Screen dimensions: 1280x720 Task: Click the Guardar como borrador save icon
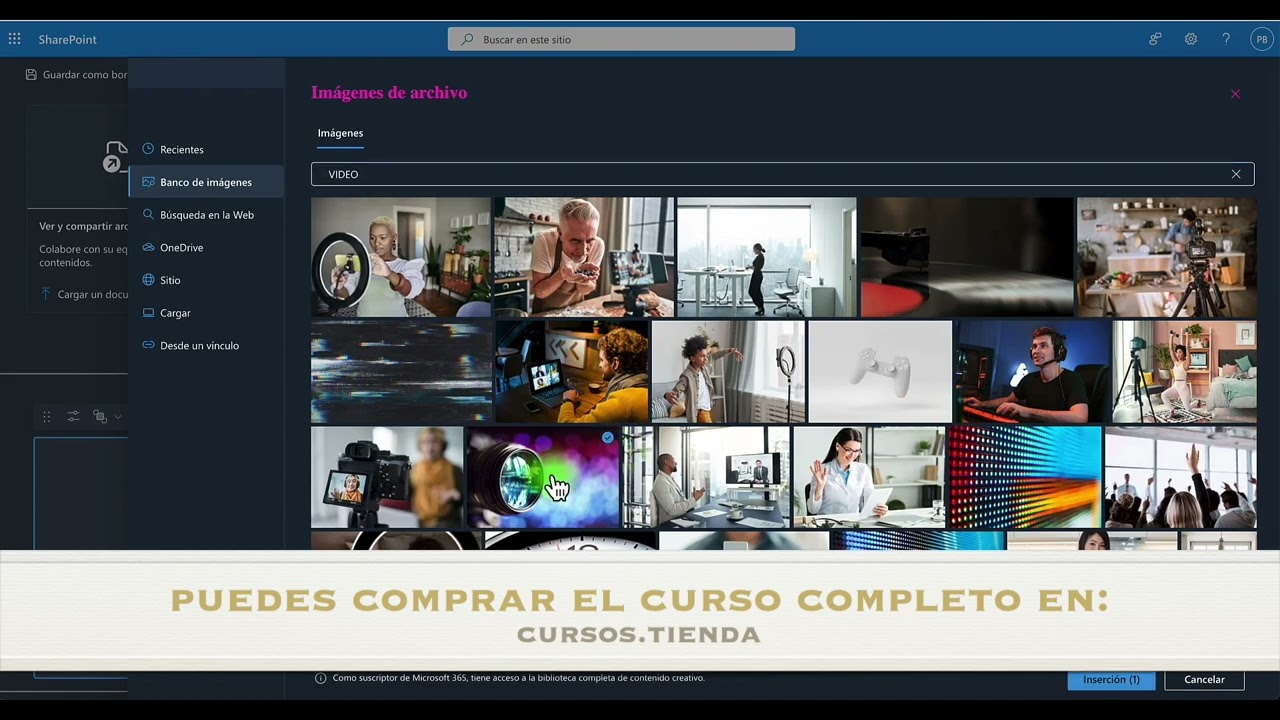(31, 75)
